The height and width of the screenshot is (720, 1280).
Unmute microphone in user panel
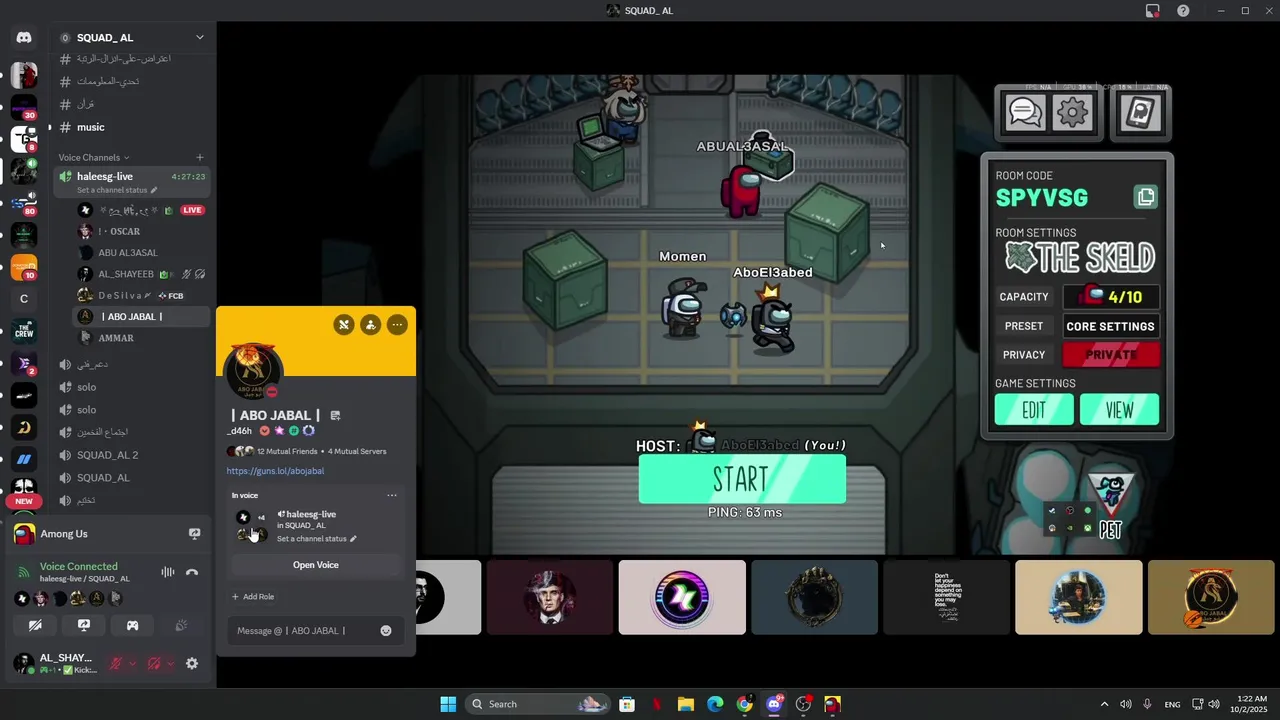click(116, 663)
